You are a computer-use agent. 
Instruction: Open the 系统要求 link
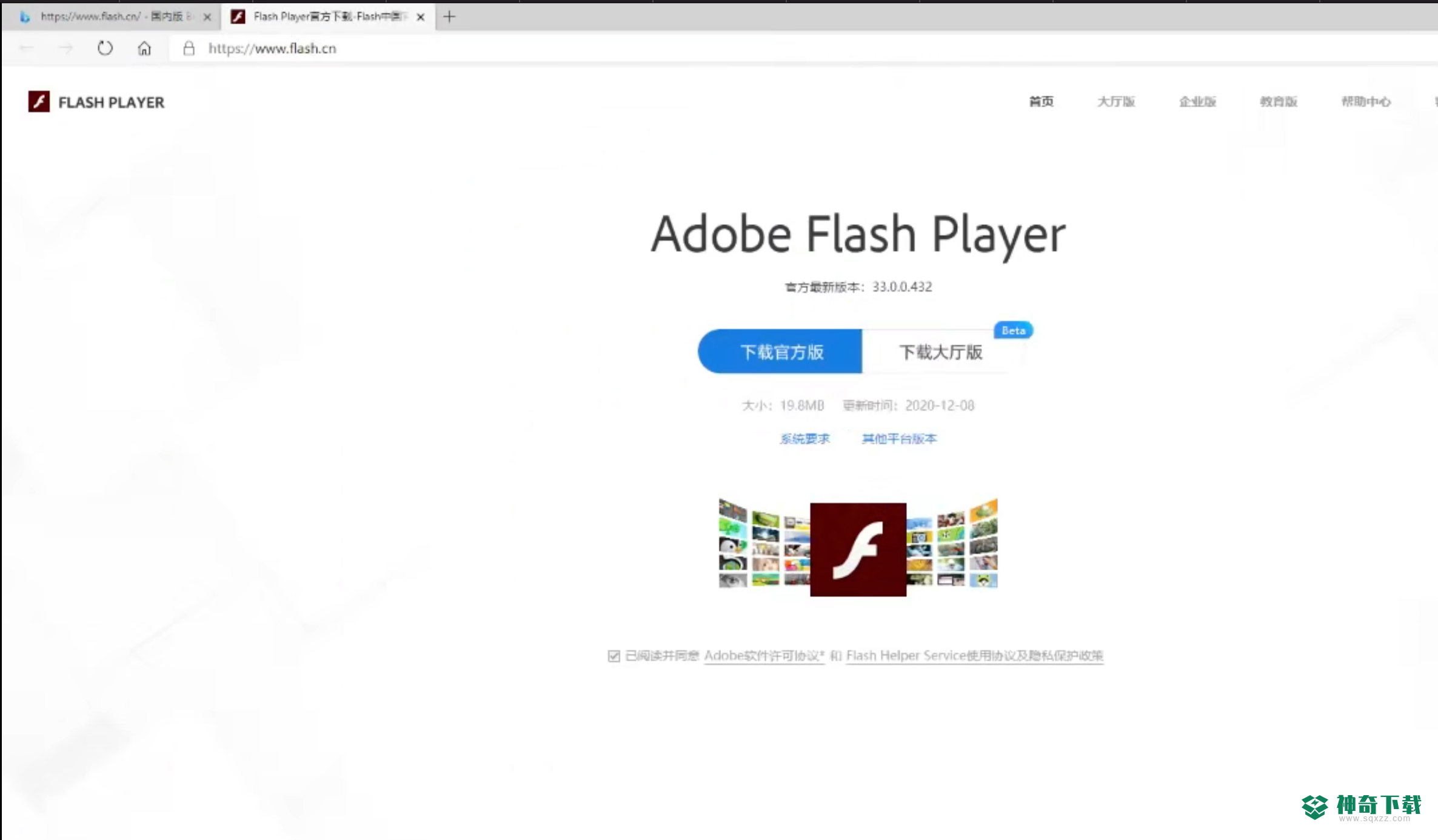click(x=804, y=439)
